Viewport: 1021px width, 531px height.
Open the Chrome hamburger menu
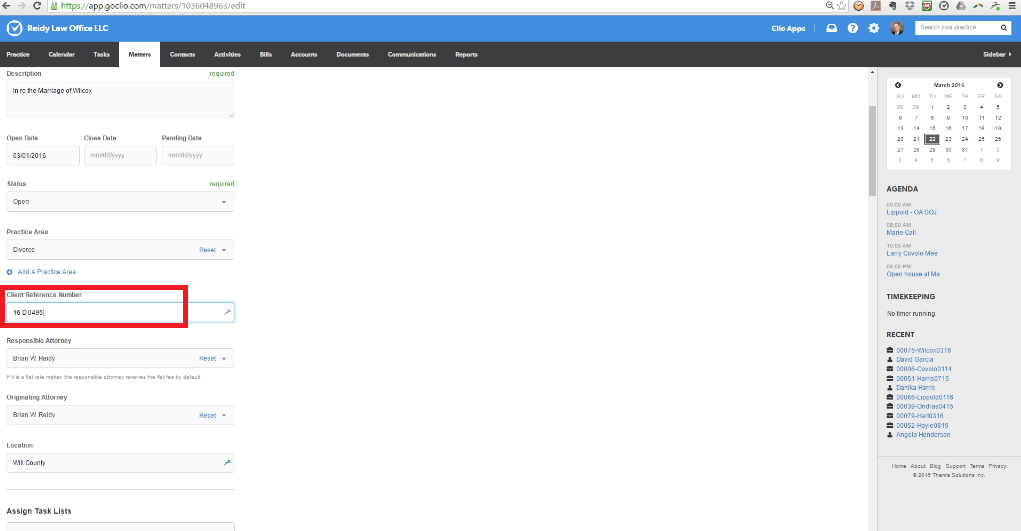coord(1012,6)
